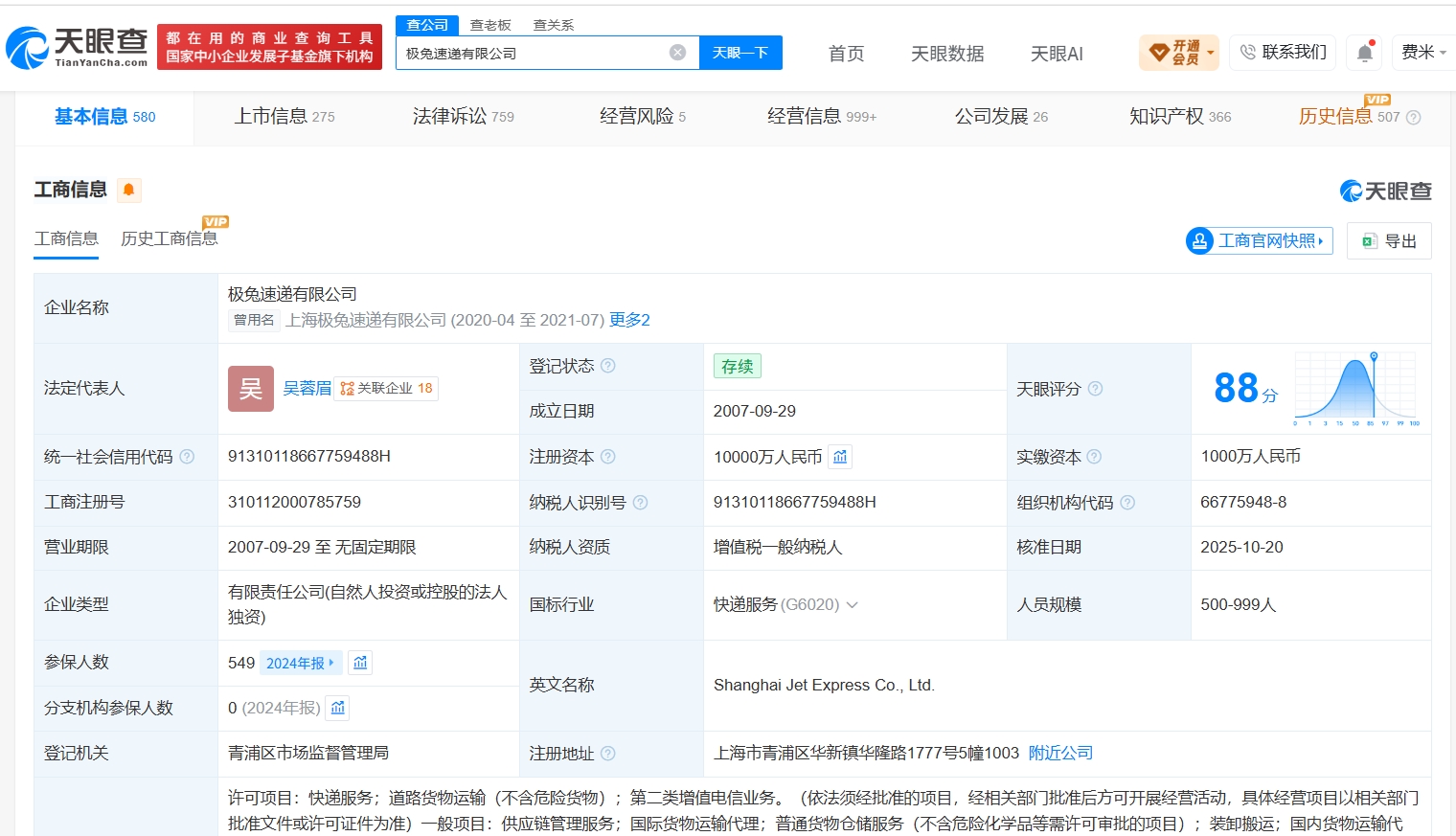This screenshot has width=1456, height=836.
Task: Select the 查公司 search mode tab
Action: [427, 25]
